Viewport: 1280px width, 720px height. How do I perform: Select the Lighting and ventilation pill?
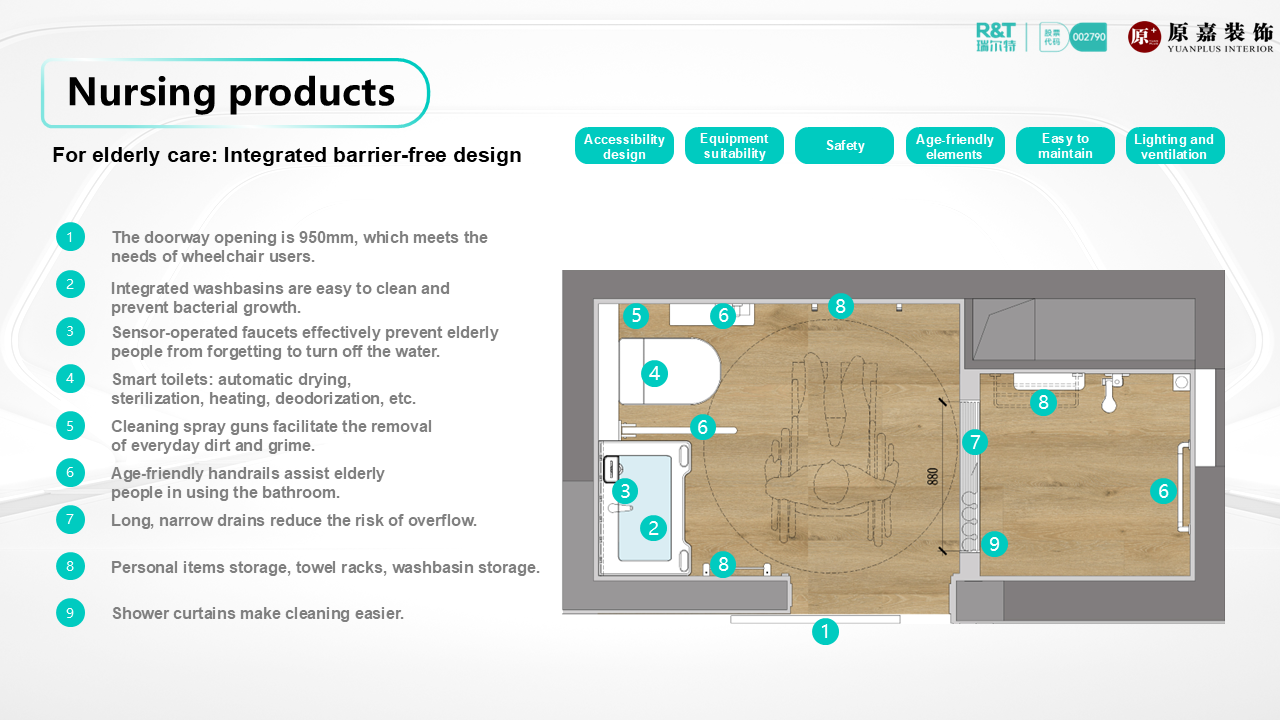1175,146
